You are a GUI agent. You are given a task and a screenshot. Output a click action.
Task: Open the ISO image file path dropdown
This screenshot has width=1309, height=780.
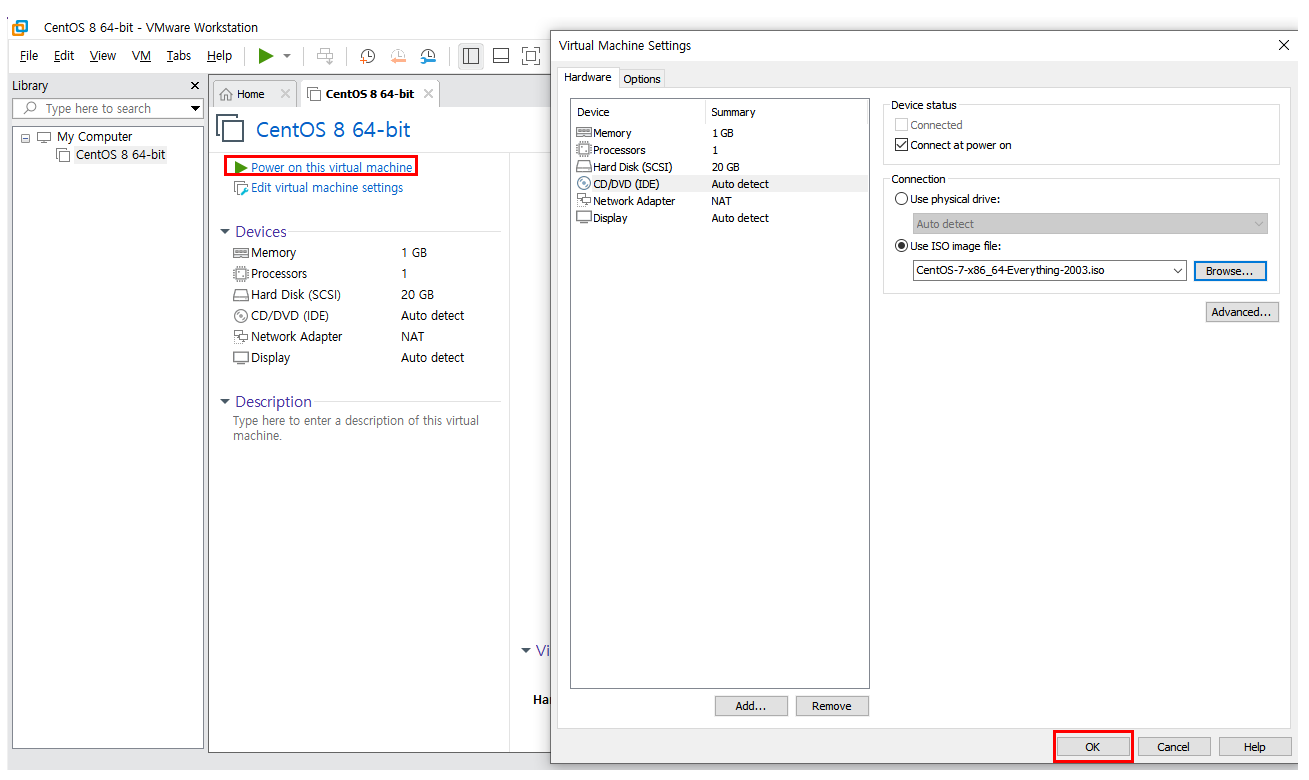1177,270
